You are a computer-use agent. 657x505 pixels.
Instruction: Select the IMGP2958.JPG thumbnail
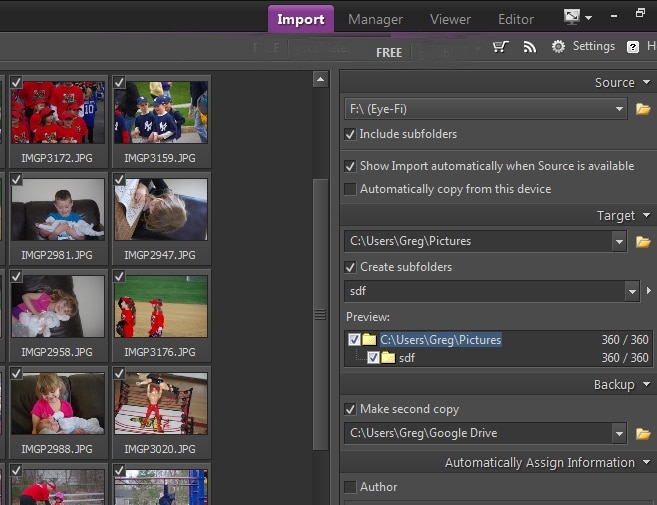pos(58,306)
